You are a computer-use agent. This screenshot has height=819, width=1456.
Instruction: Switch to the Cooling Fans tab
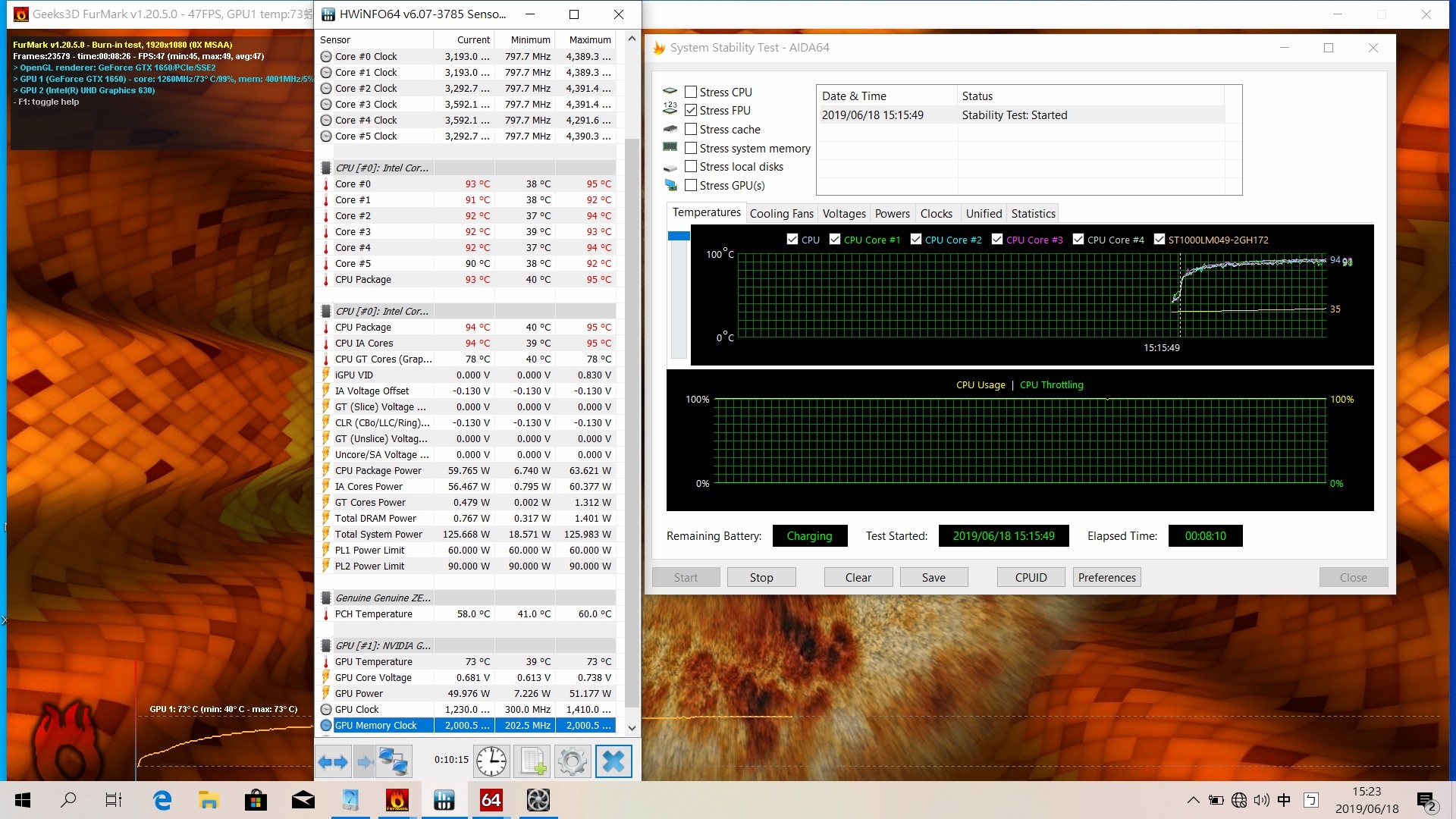pos(781,214)
